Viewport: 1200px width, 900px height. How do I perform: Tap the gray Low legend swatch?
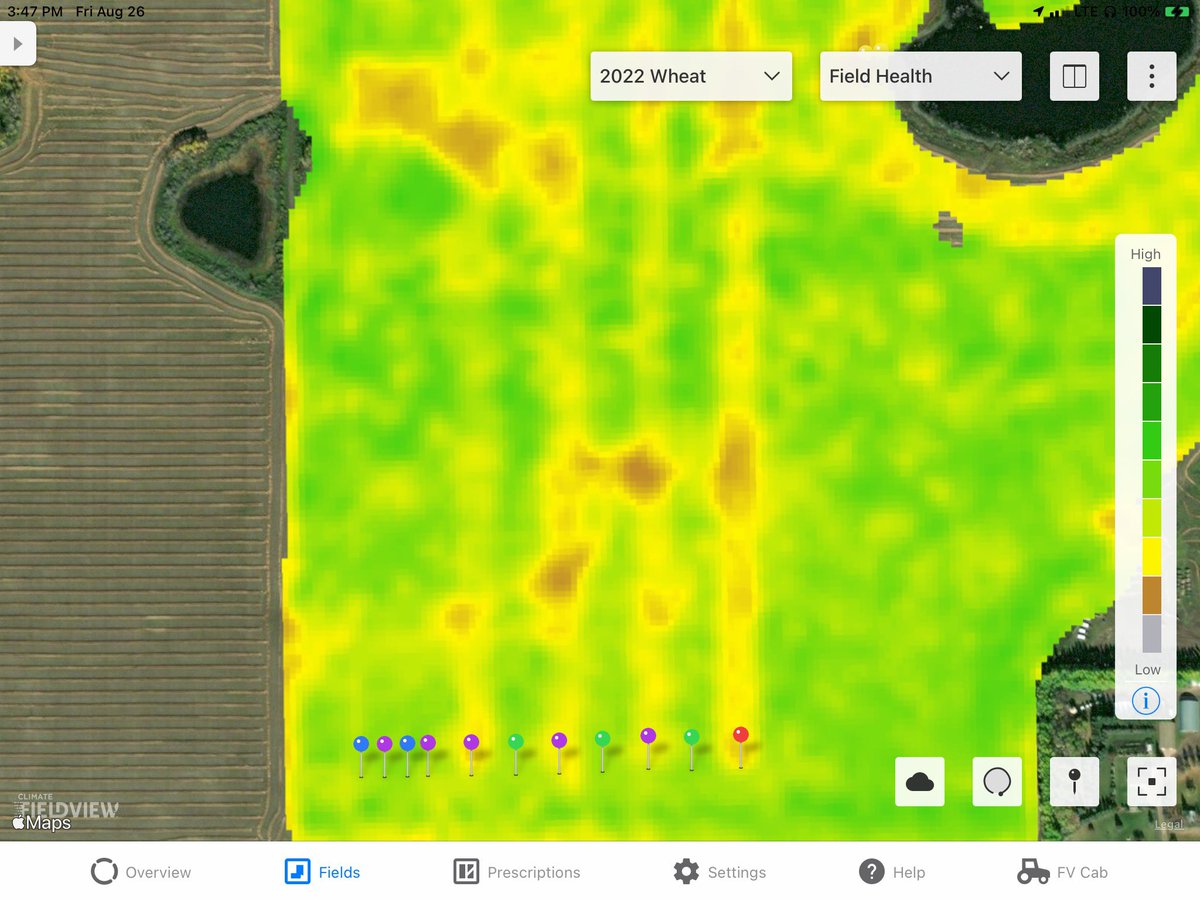coord(1151,633)
